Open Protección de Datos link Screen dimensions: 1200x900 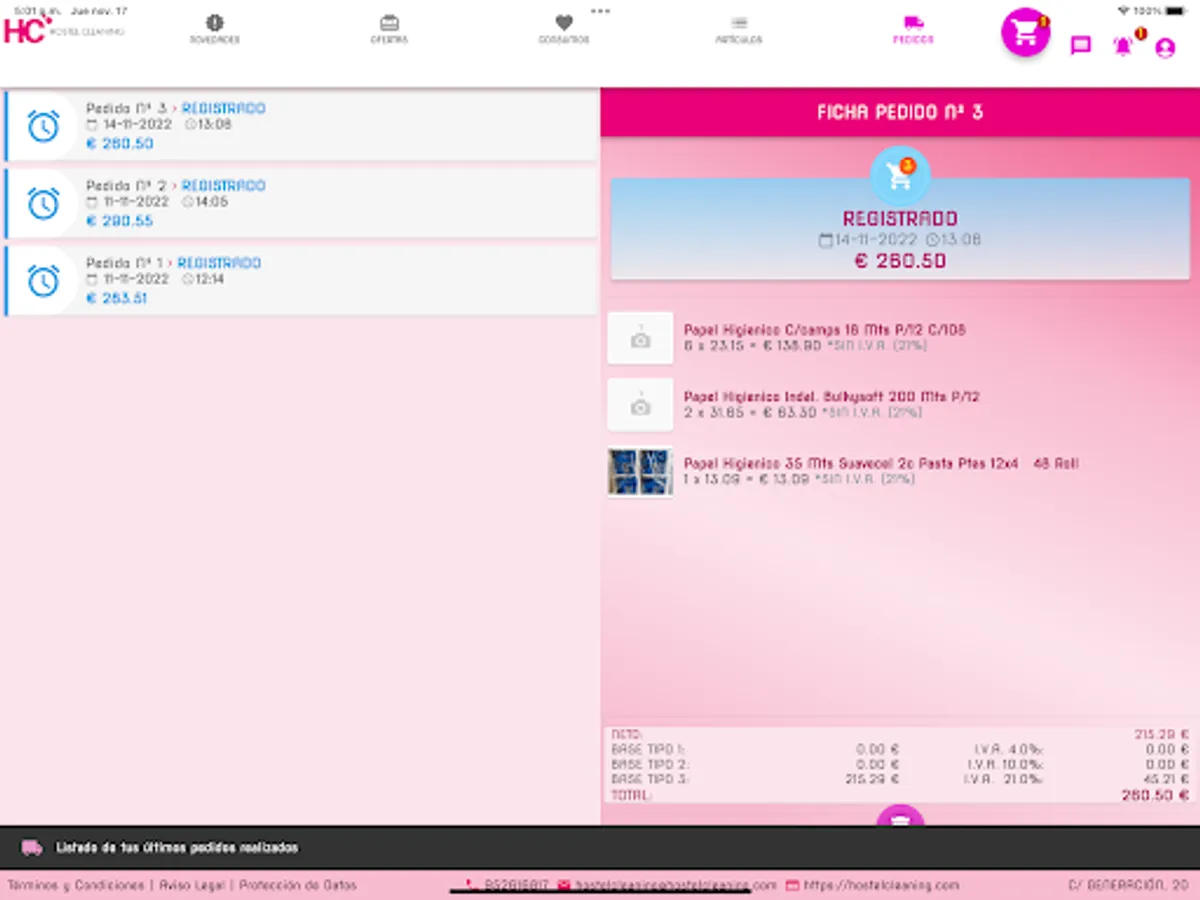click(x=297, y=885)
